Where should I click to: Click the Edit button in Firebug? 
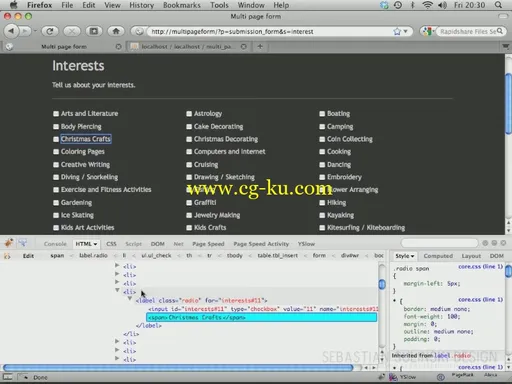[x=28, y=256]
